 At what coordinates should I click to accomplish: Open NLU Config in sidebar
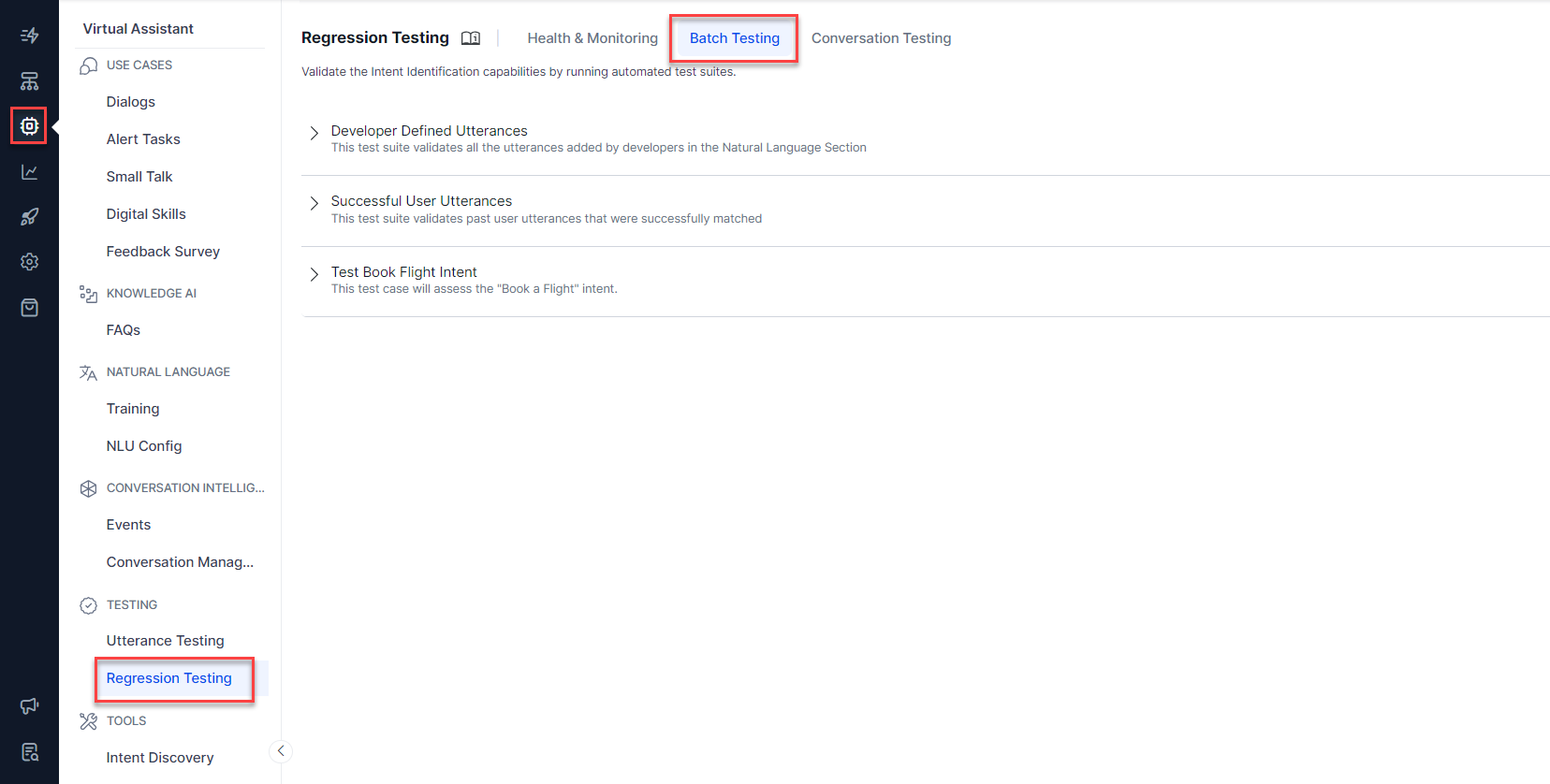pyautogui.click(x=144, y=446)
